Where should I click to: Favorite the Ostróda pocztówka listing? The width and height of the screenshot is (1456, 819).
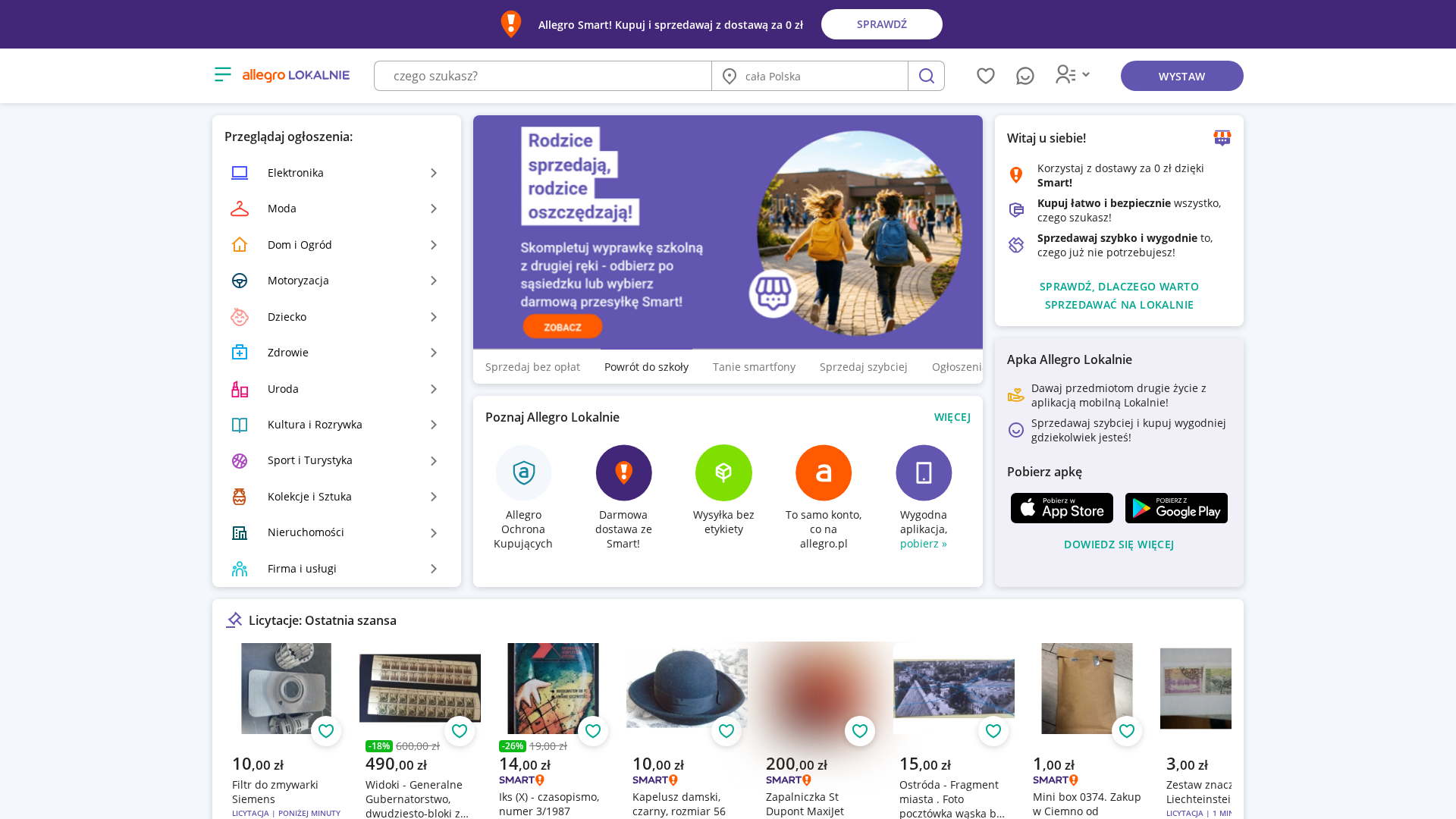993,731
